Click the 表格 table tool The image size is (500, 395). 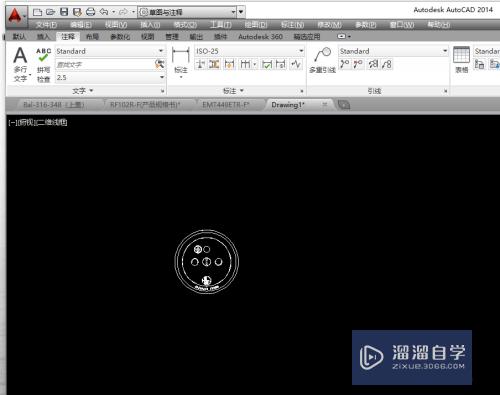(x=462, y=60)
